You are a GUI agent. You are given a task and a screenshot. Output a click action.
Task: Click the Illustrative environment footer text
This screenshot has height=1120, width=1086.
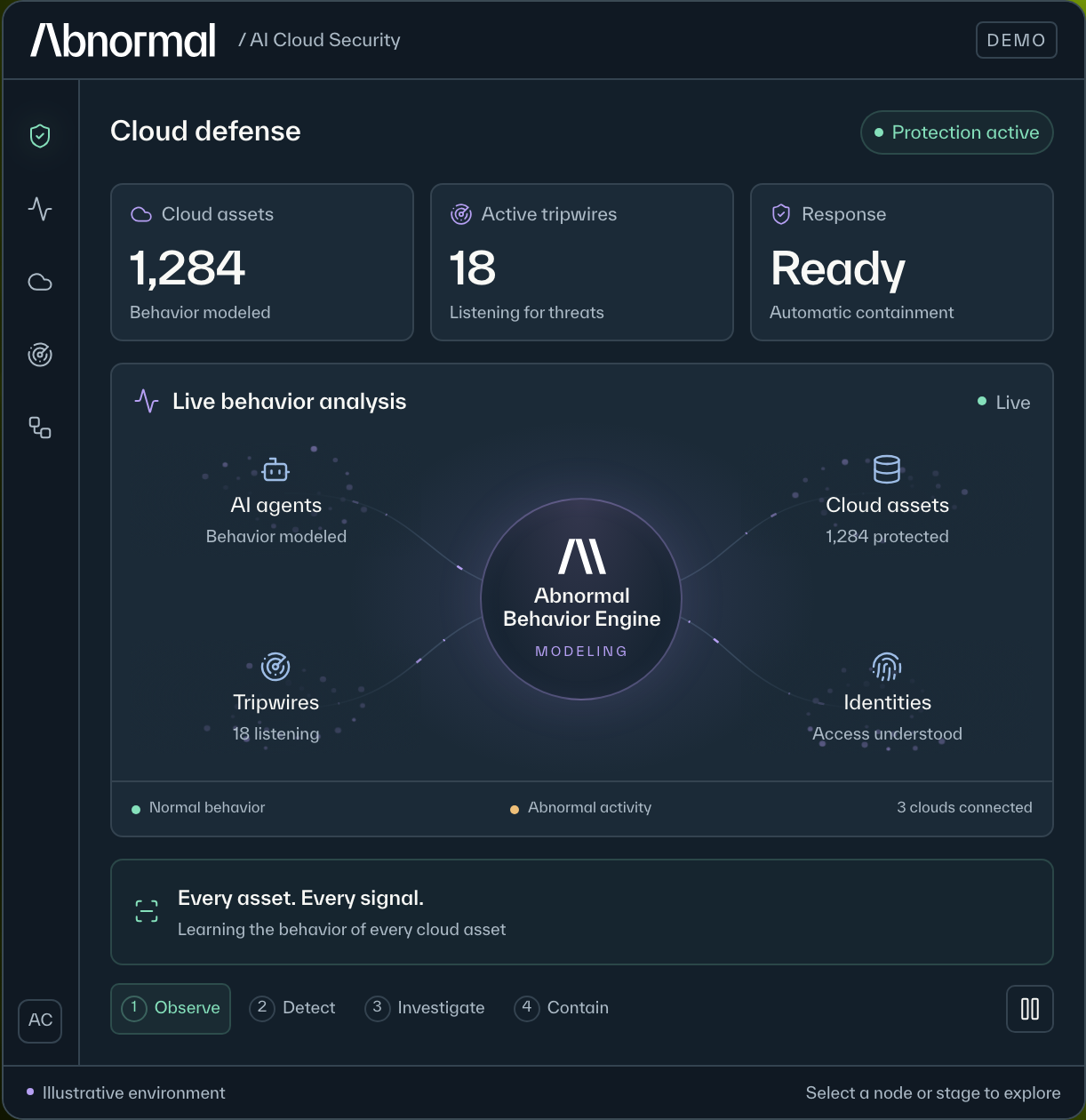[x=133, y=1092]
